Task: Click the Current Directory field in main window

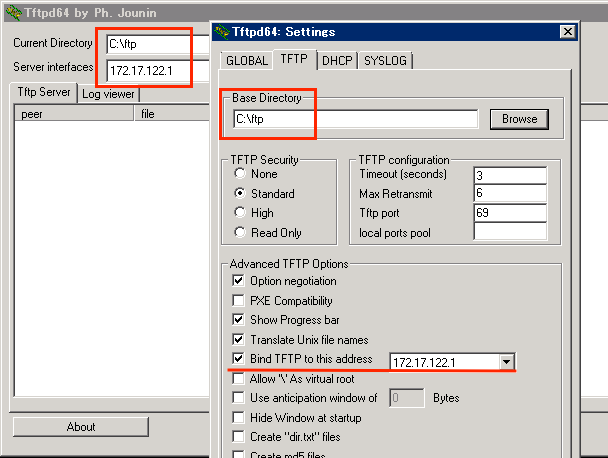Action: pyautogui.click(x=158, y=44)
